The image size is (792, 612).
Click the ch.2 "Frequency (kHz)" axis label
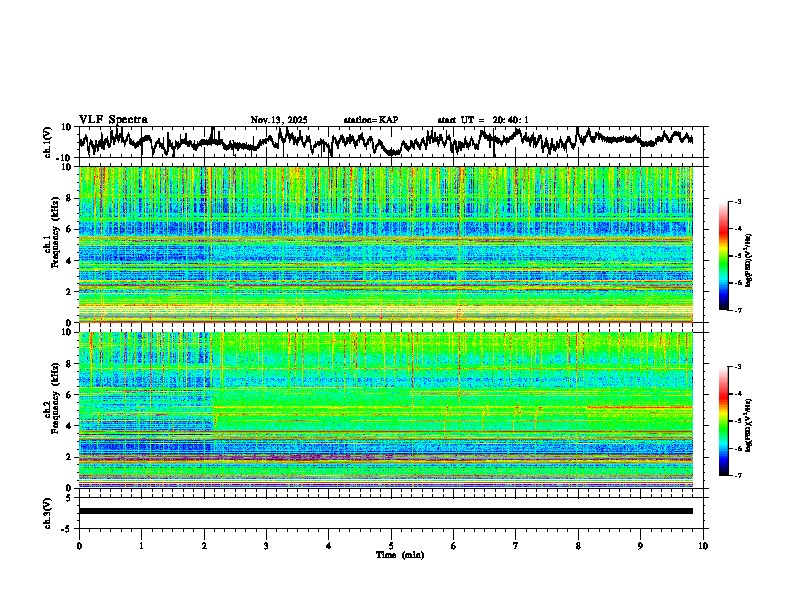56,398
